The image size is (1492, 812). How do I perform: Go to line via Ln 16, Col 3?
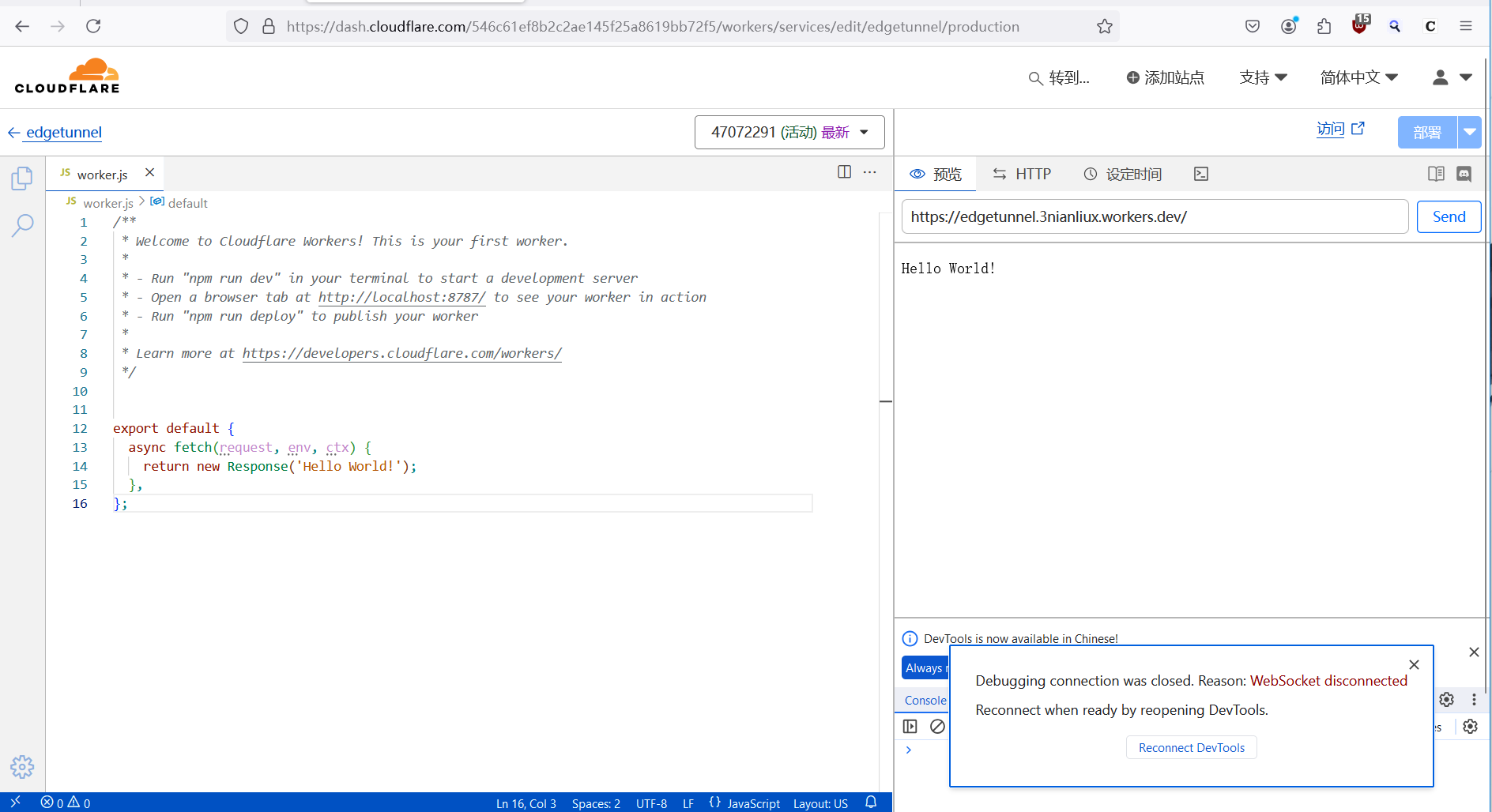click(526, 803)
